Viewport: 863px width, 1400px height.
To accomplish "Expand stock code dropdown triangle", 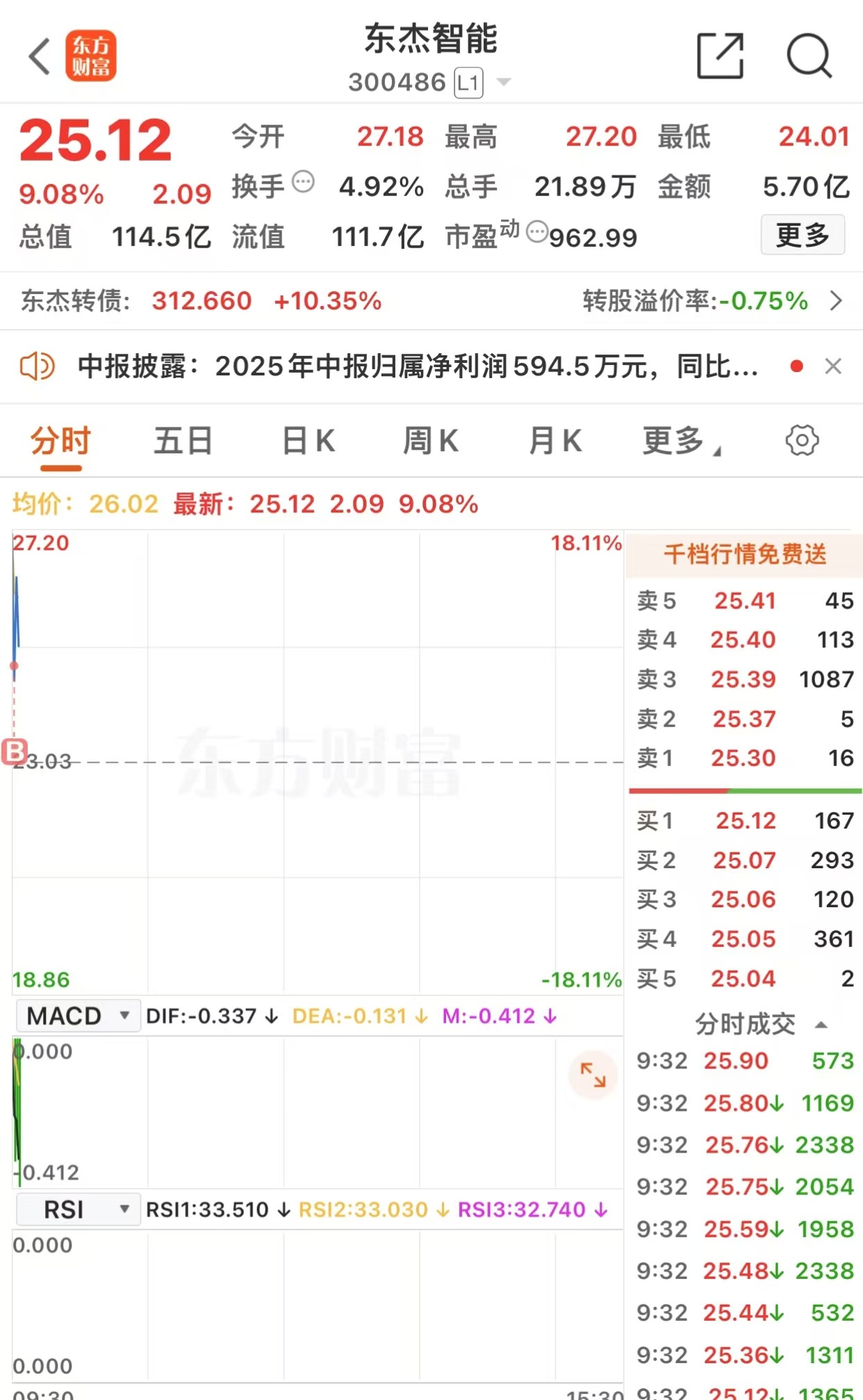I will click(x=504, y=83).
